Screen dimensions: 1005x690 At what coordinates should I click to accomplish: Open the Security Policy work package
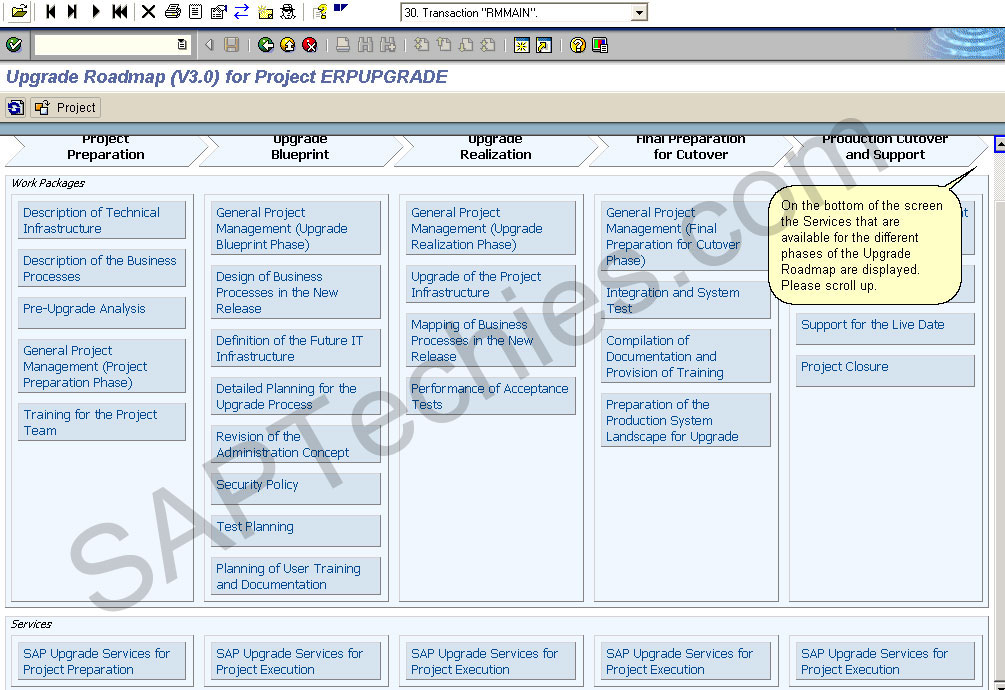pos(295,489)
